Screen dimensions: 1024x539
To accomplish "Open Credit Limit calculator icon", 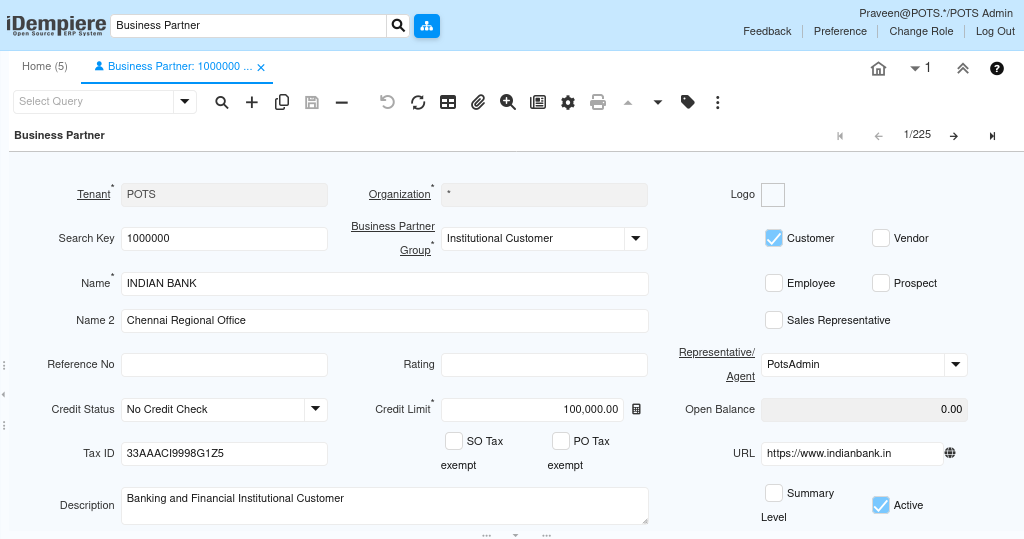I will point(636,409).
